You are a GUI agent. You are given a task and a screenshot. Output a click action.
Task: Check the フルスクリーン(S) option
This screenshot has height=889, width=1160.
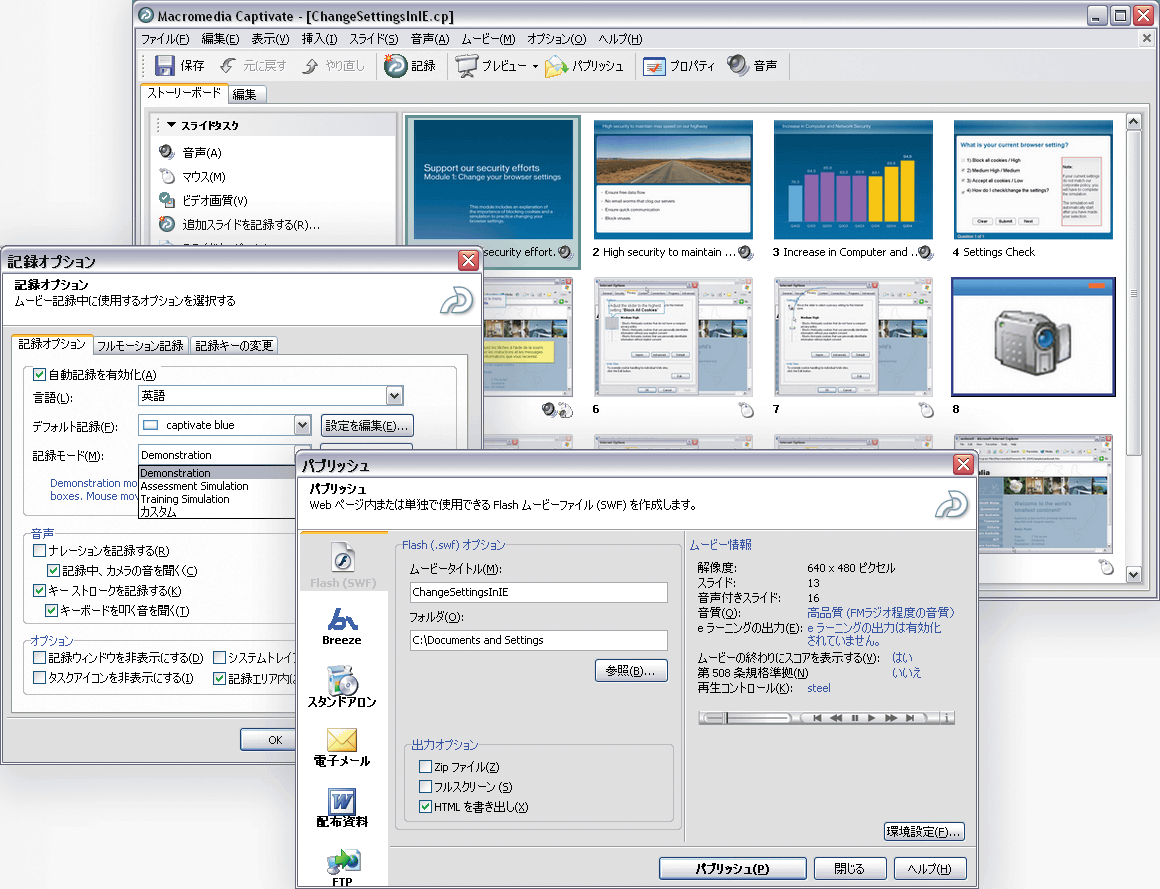[425, 786]
